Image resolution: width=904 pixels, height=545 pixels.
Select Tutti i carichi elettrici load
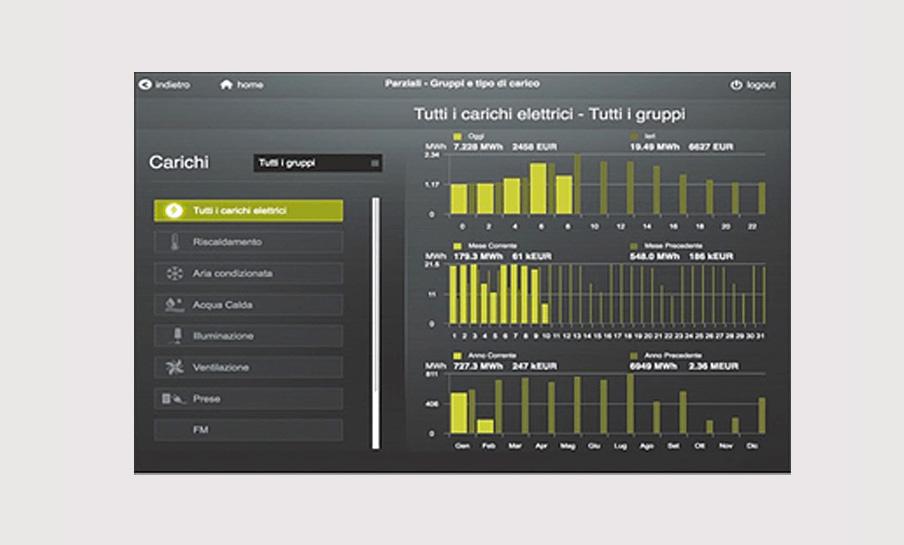tap(248, 211)
